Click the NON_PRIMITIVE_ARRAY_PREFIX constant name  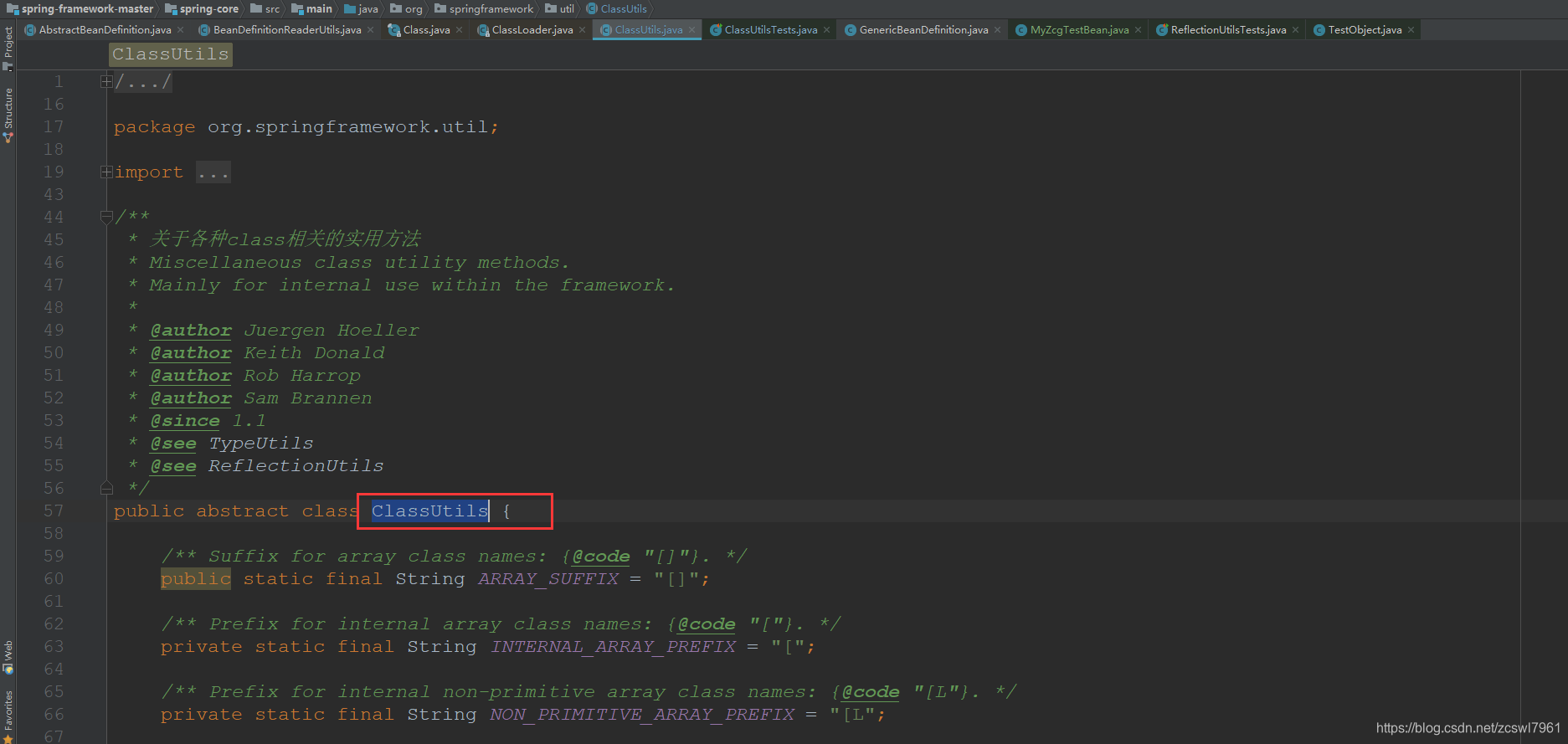tap(642, 715)
